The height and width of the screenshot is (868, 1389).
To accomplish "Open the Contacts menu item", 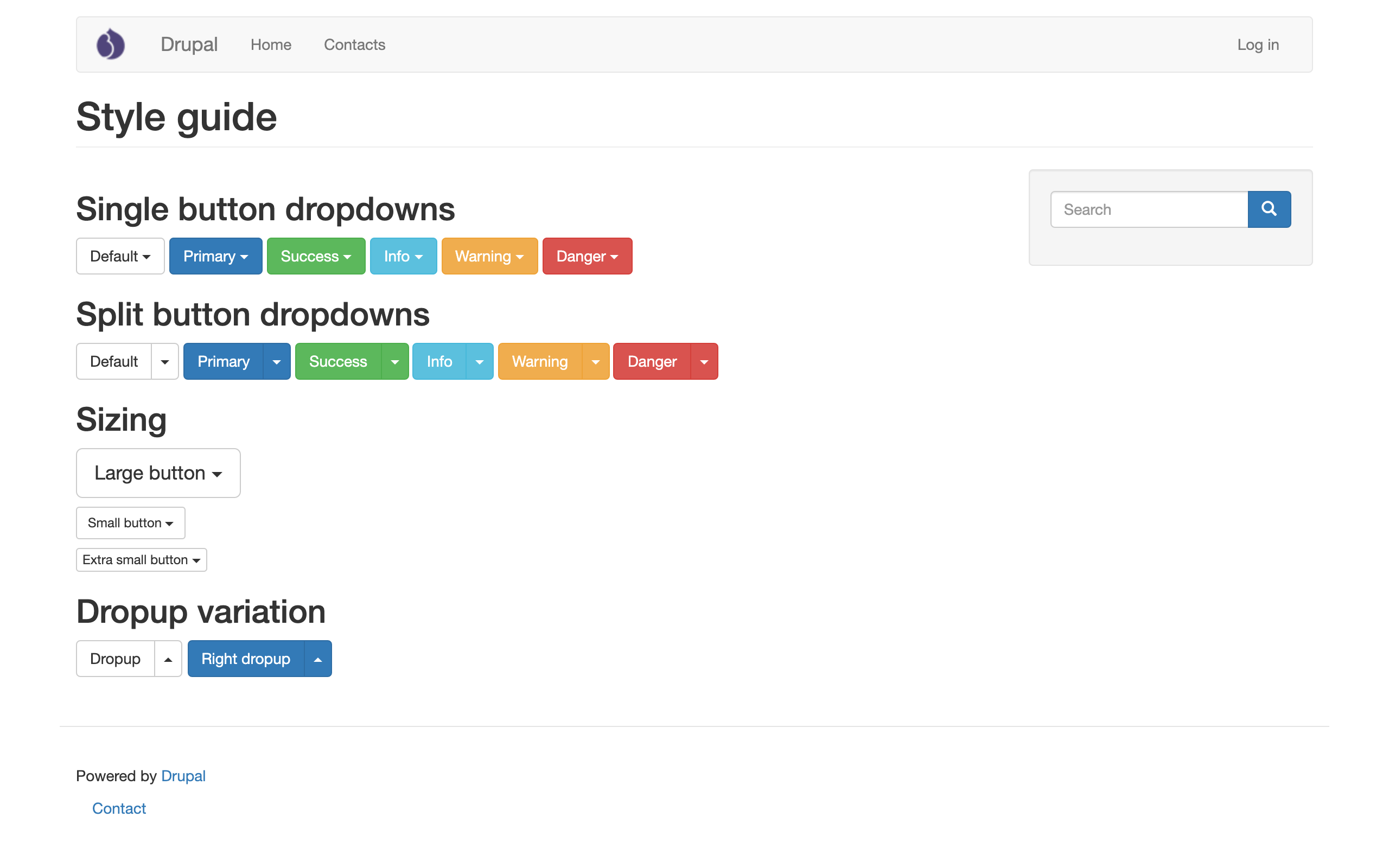I will [x=354, y=44].
